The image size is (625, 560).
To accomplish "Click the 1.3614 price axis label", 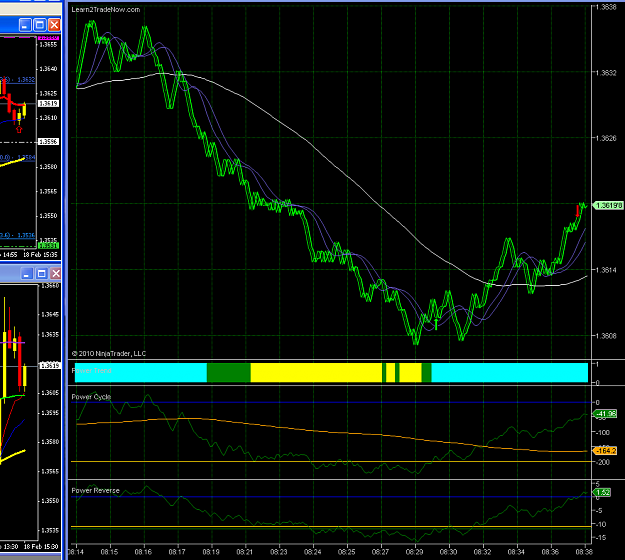I will (x=606, y=270).
